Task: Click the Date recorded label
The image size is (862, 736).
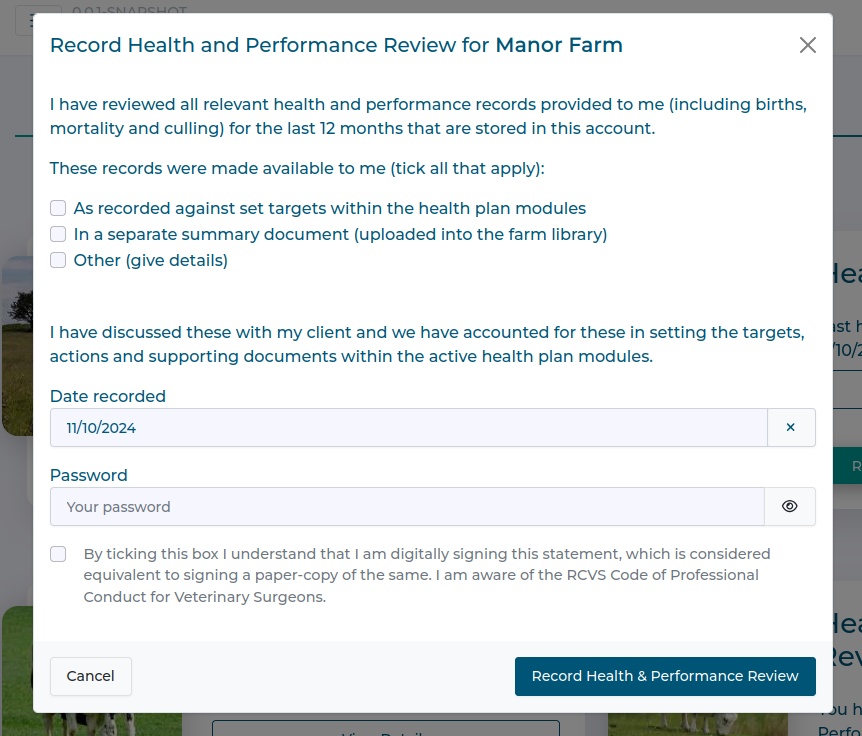Action: tap(107, 396)
